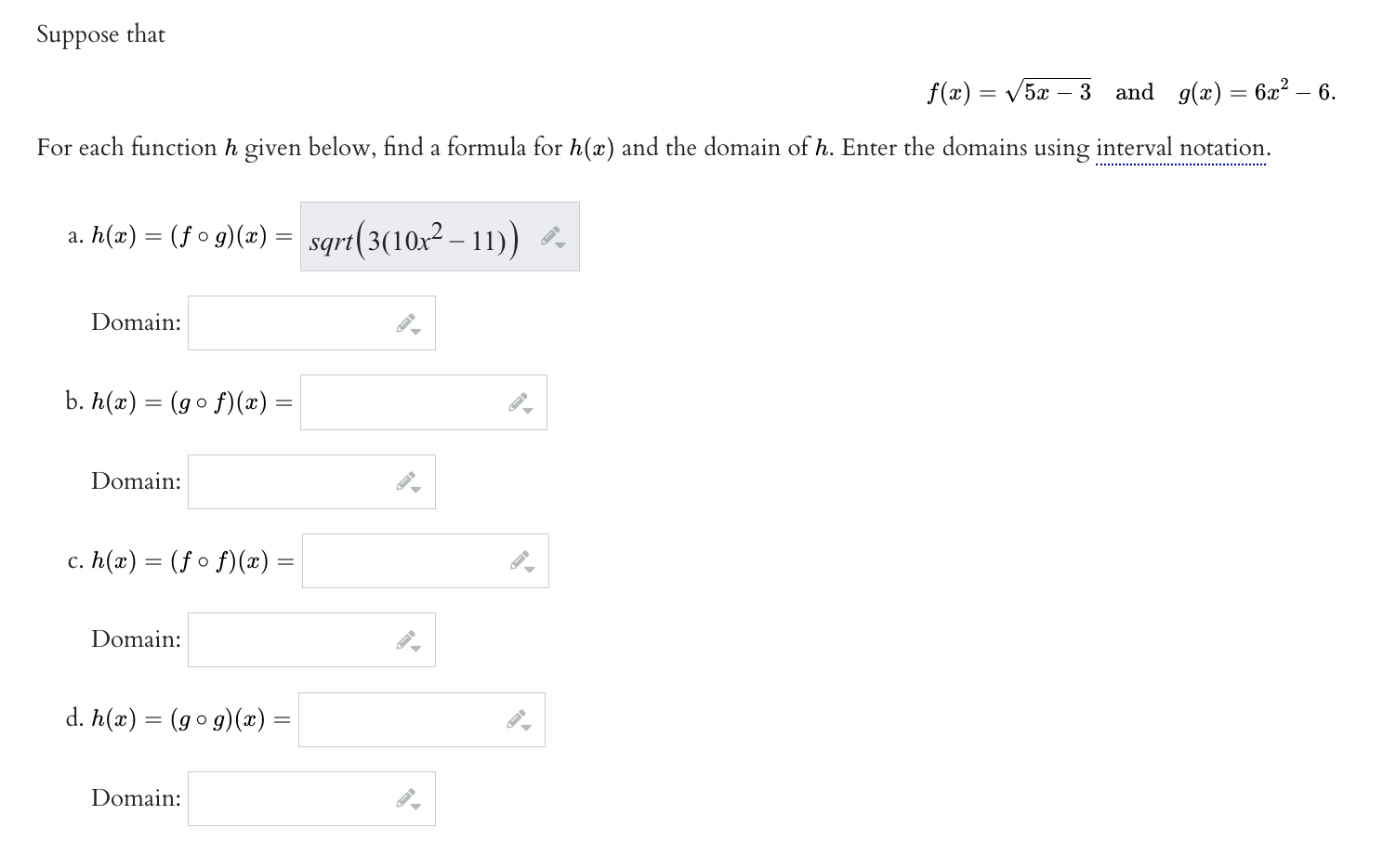The height and width of the screenshot is (868, 1383).
Task: Open the small arrow beside part b answer pencil
Action: [x=527, y=410]
